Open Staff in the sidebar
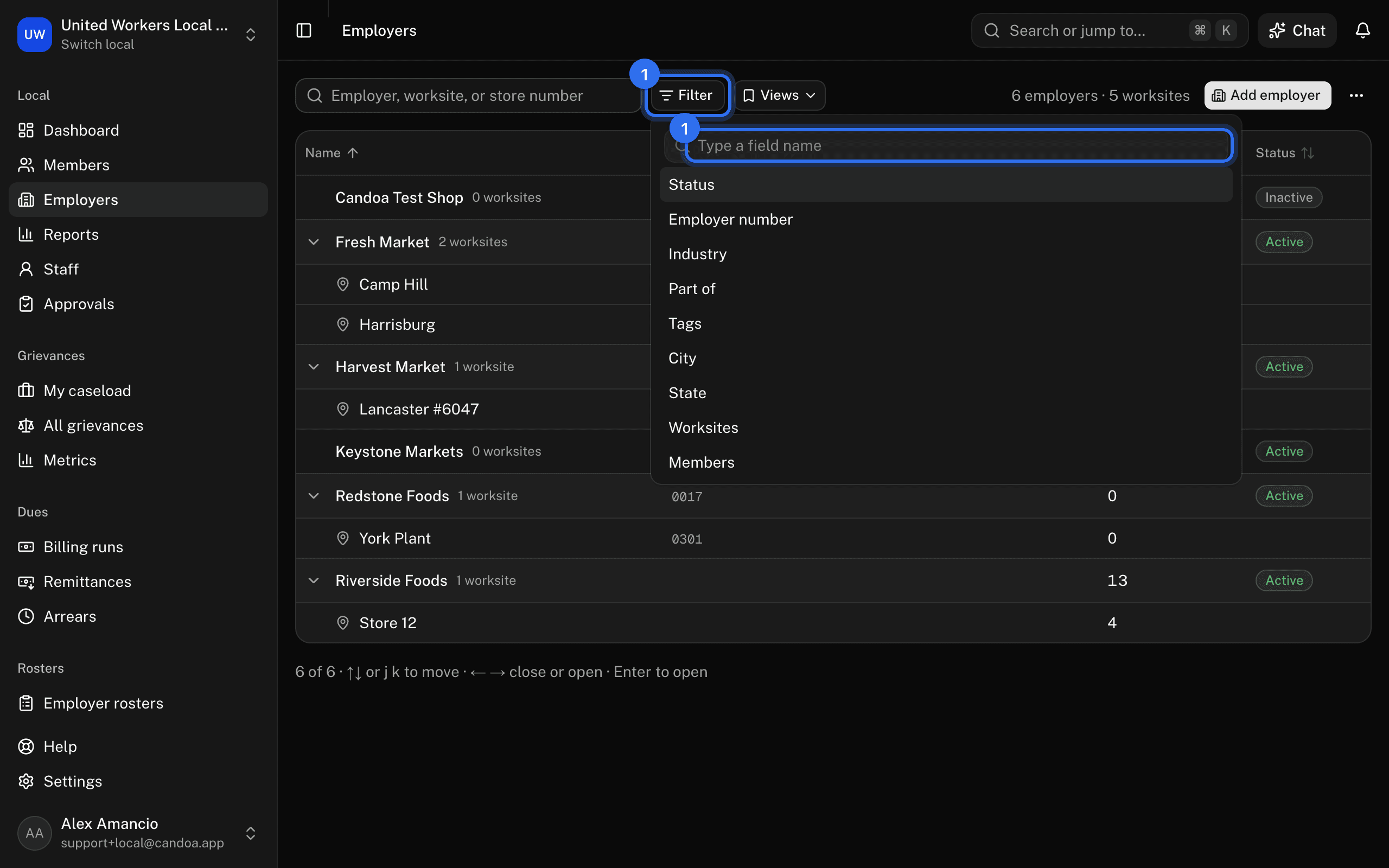 click(x=138, y=269)
